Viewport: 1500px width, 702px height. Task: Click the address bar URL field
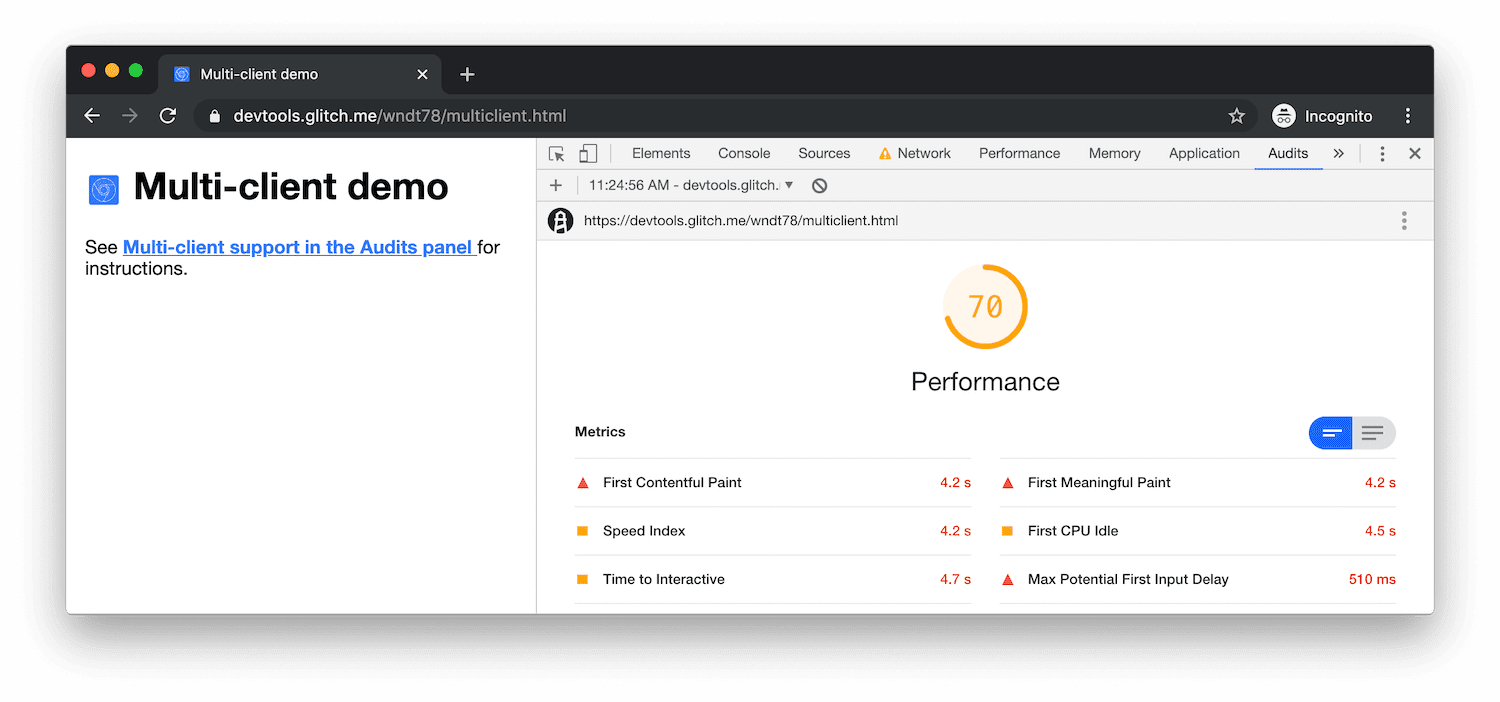(x=400, y=115)
